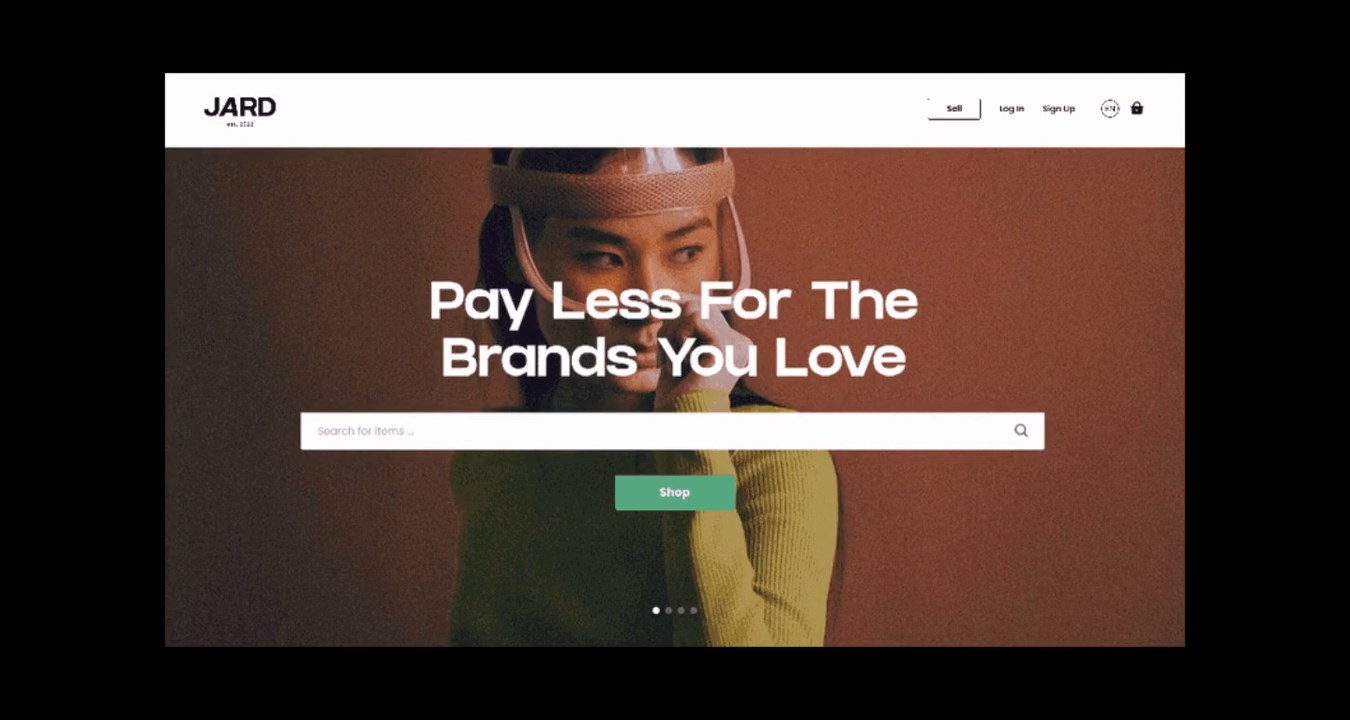The width and height of the screenshot is (1350, 720).
Task: Click the magnifying glass search icon
Action: point(1021,431)
